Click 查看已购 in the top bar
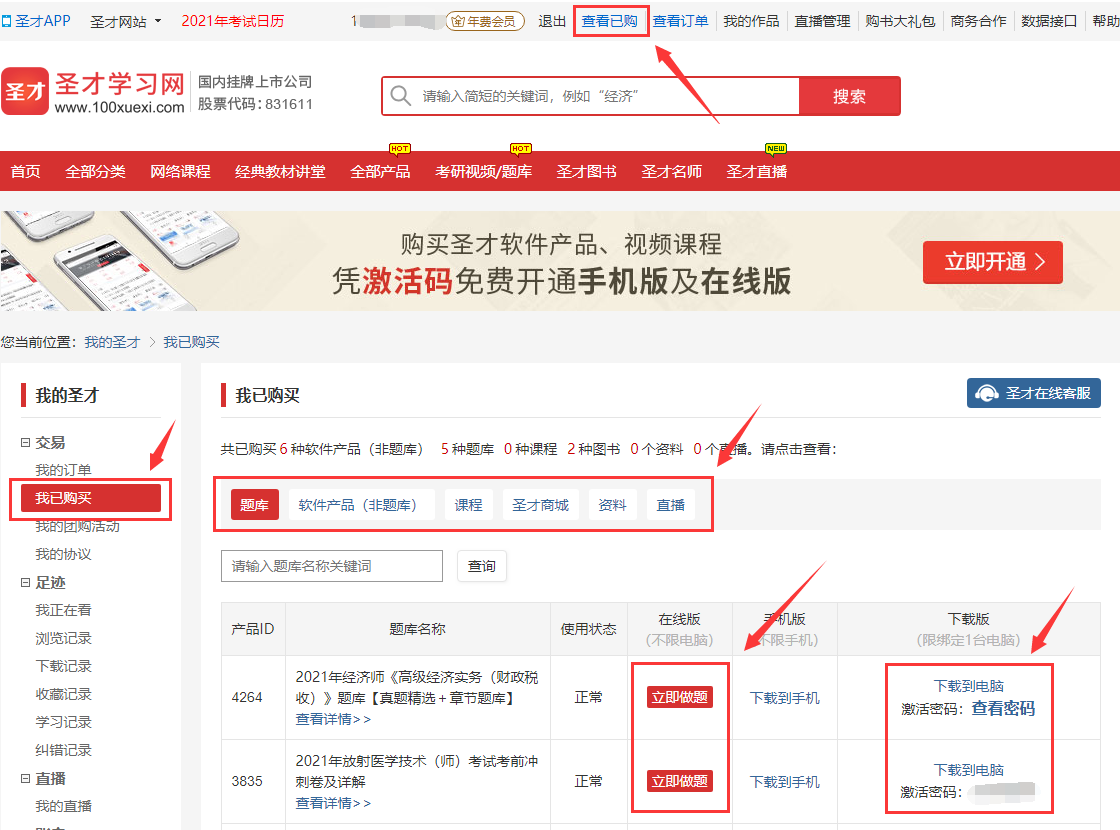The width and height of the screenshot is (1120, 830). [610, 21]
